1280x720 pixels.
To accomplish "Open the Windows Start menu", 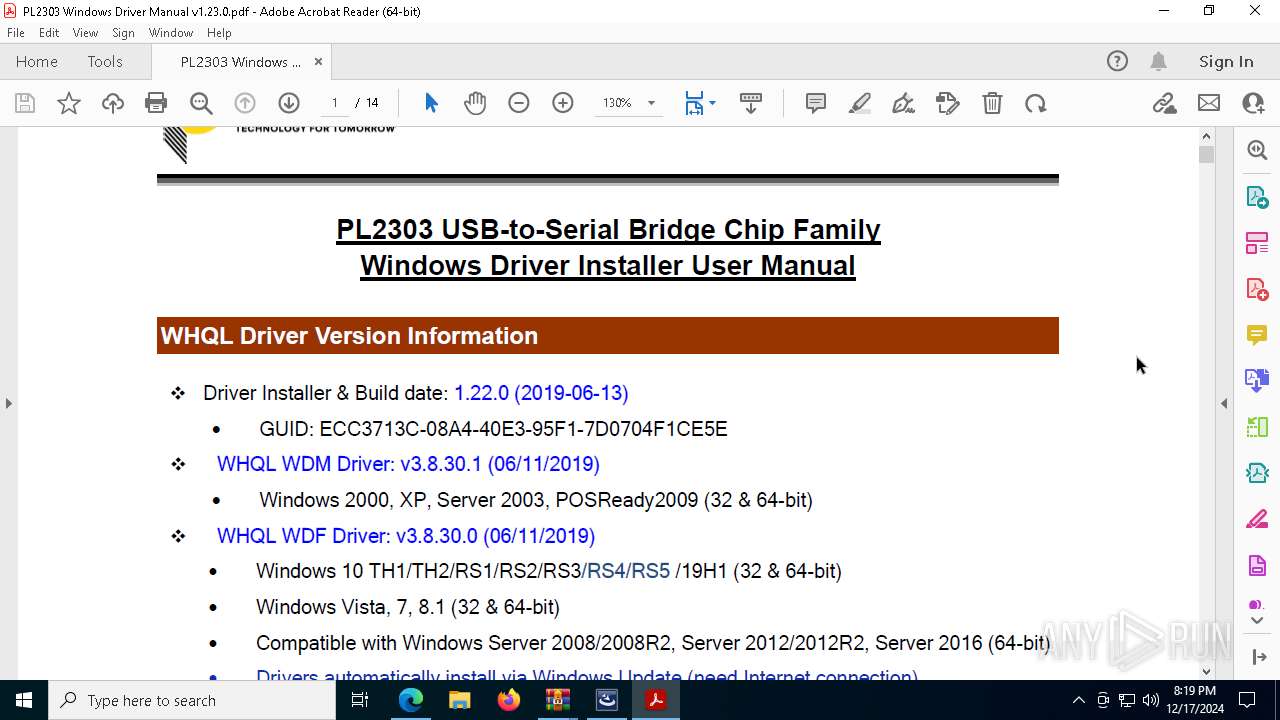I will coord(24,700).
